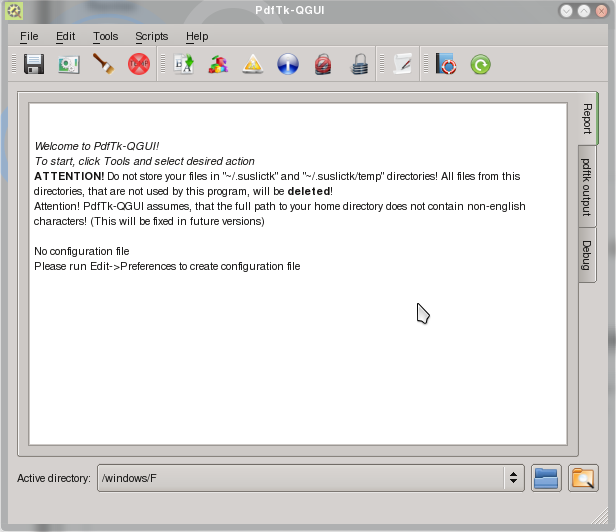Switch to the Debug tab
Image resolution: width=616 pixels, height=532 pixels.
click(x=586, y=255)
